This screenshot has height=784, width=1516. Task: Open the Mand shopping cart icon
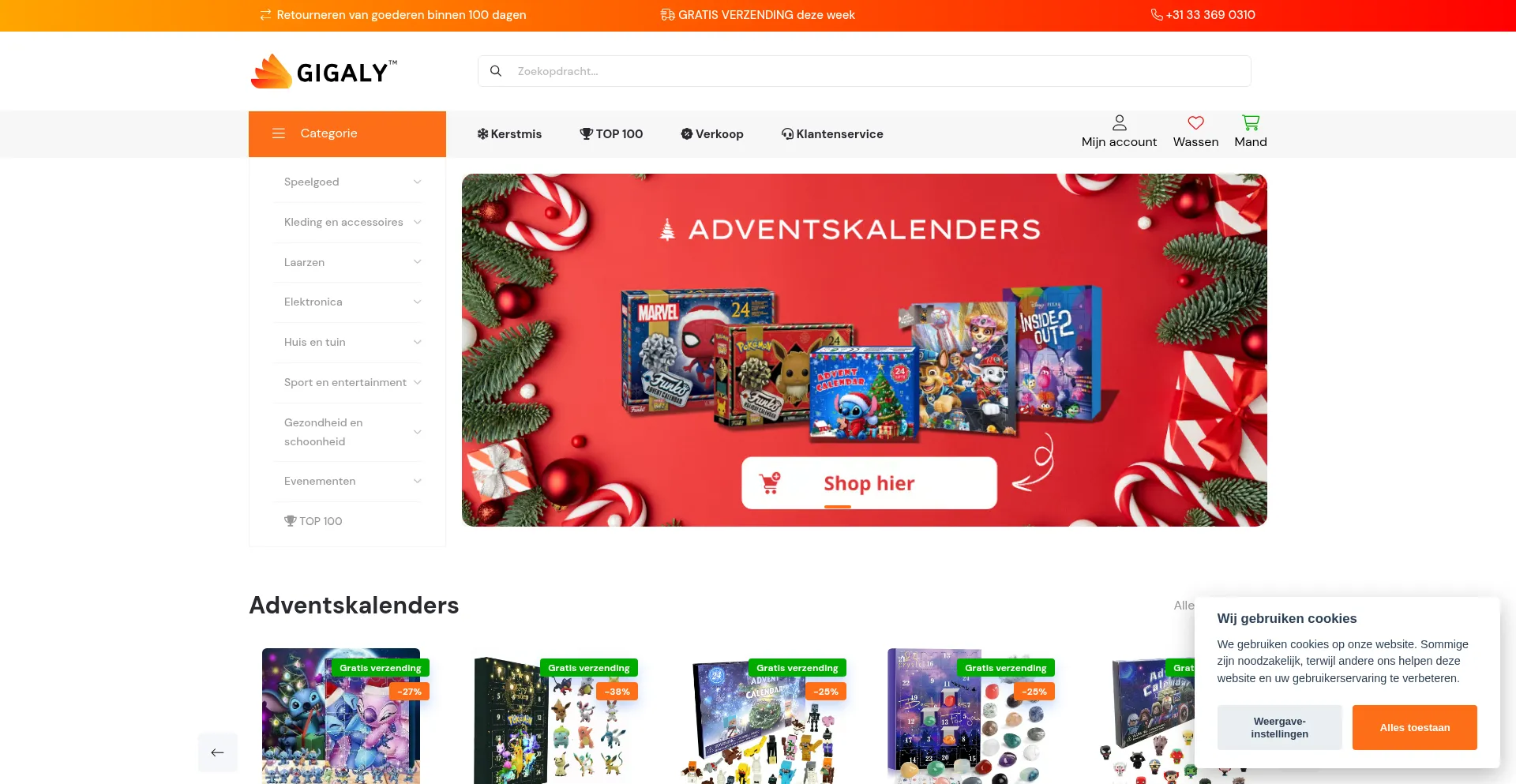click(x=1250, y=123)
